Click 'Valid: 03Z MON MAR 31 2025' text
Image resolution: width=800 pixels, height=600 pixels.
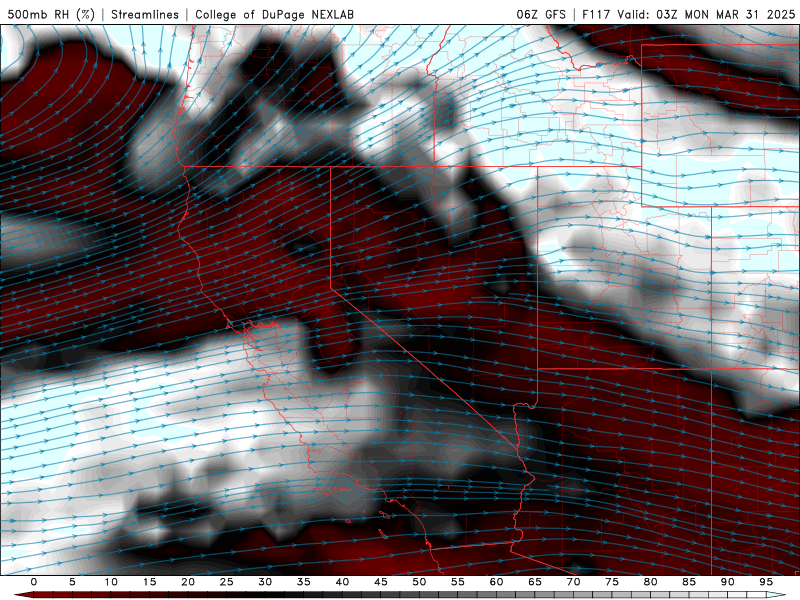(706, 14)
